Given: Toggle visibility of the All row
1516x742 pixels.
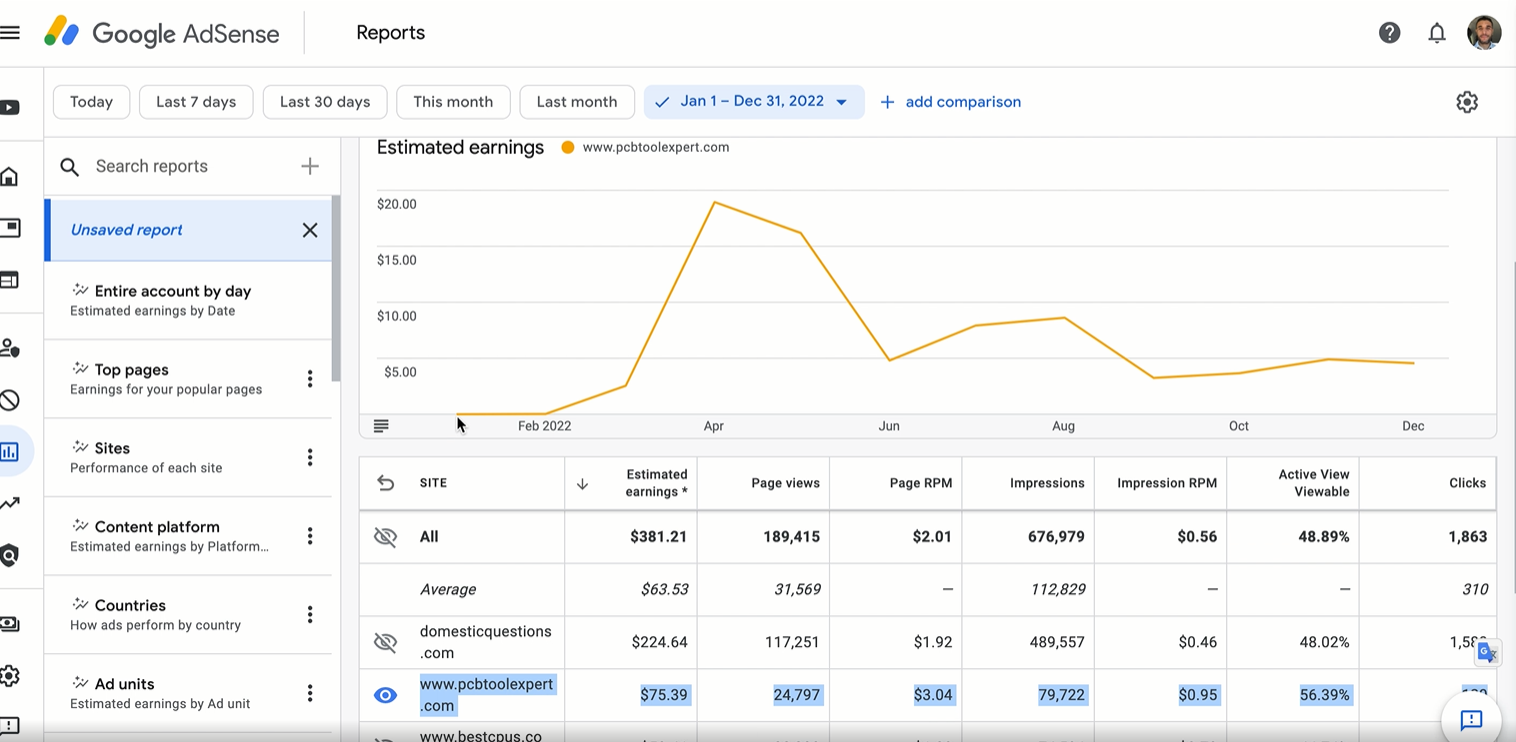Looking at the screenshot, I should [385, 537].
